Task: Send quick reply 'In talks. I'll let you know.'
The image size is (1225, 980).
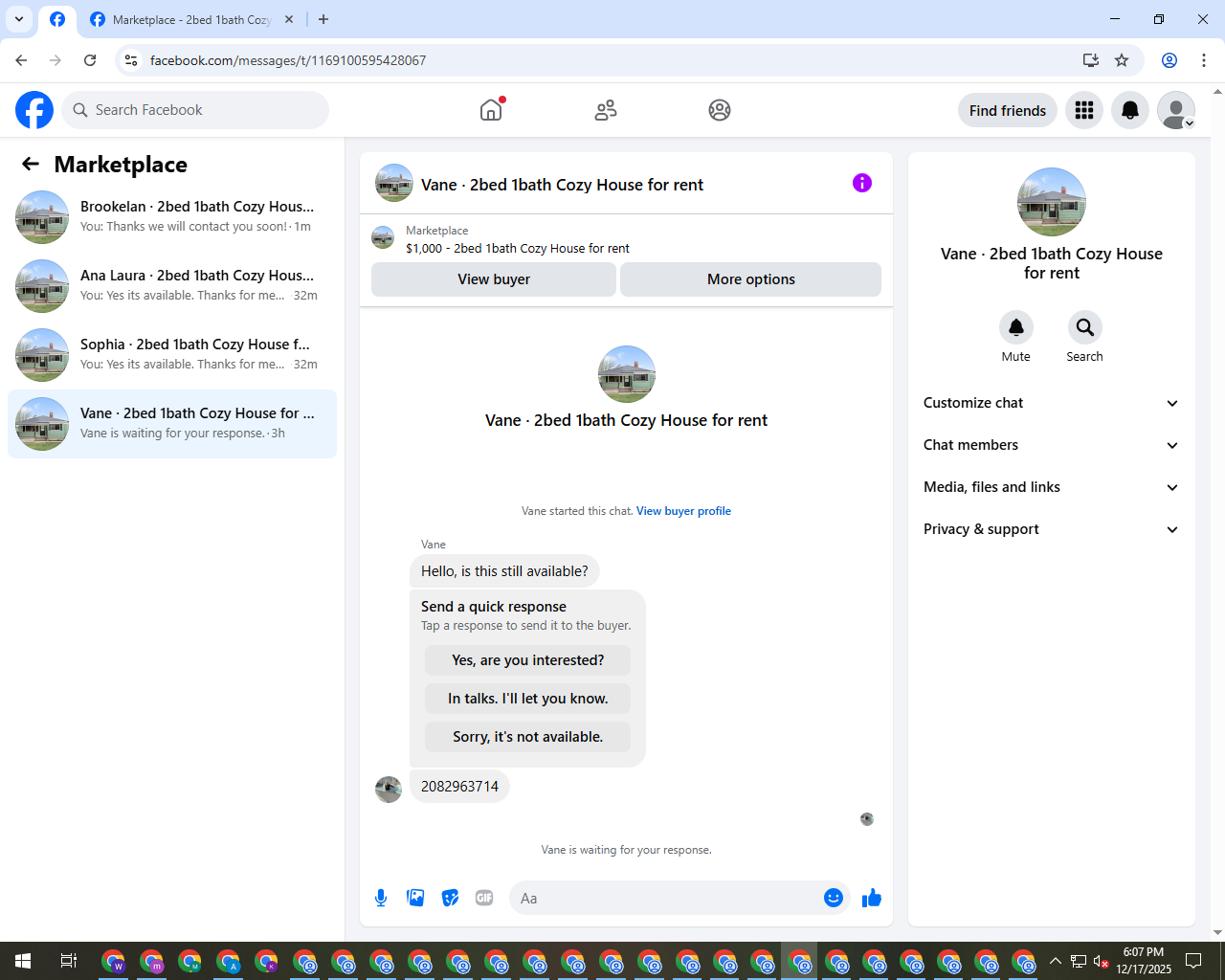Action: click(528, 699)
